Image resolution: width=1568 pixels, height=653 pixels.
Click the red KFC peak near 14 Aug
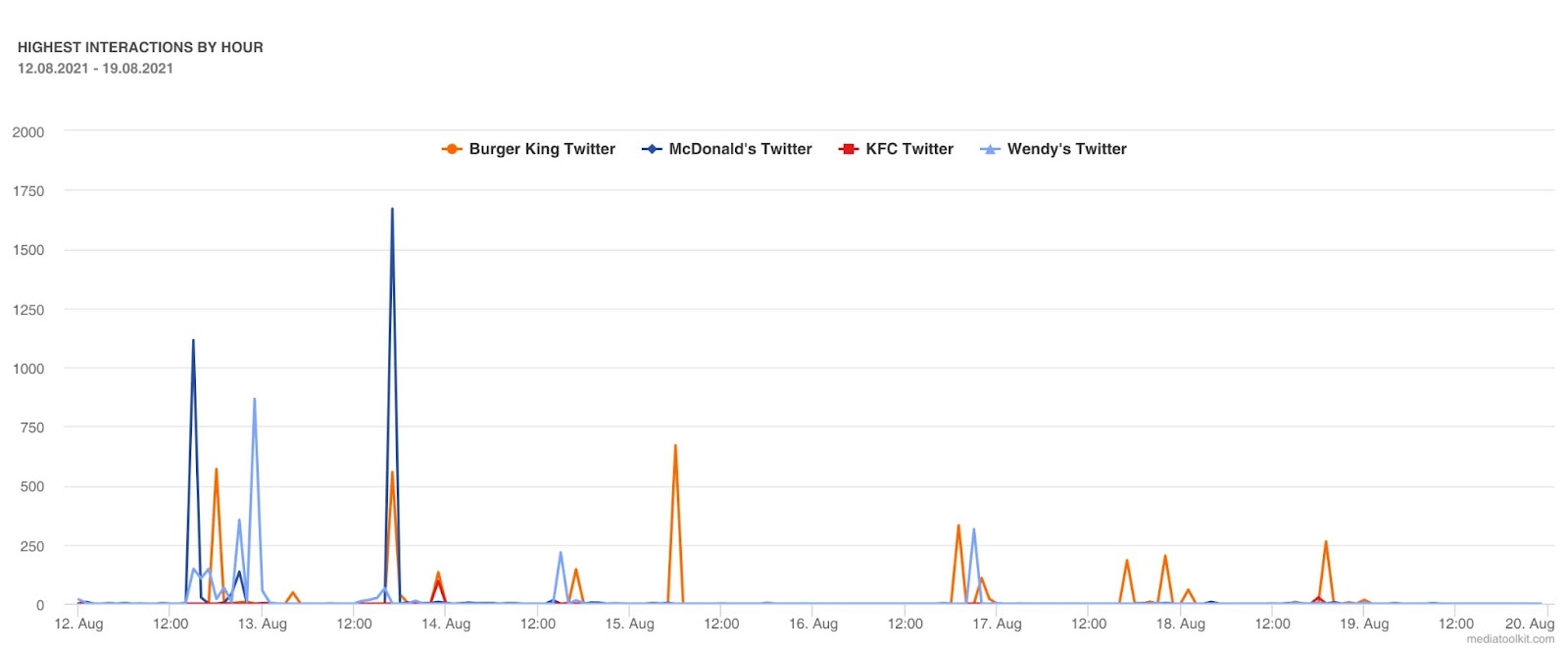(438, 582)
